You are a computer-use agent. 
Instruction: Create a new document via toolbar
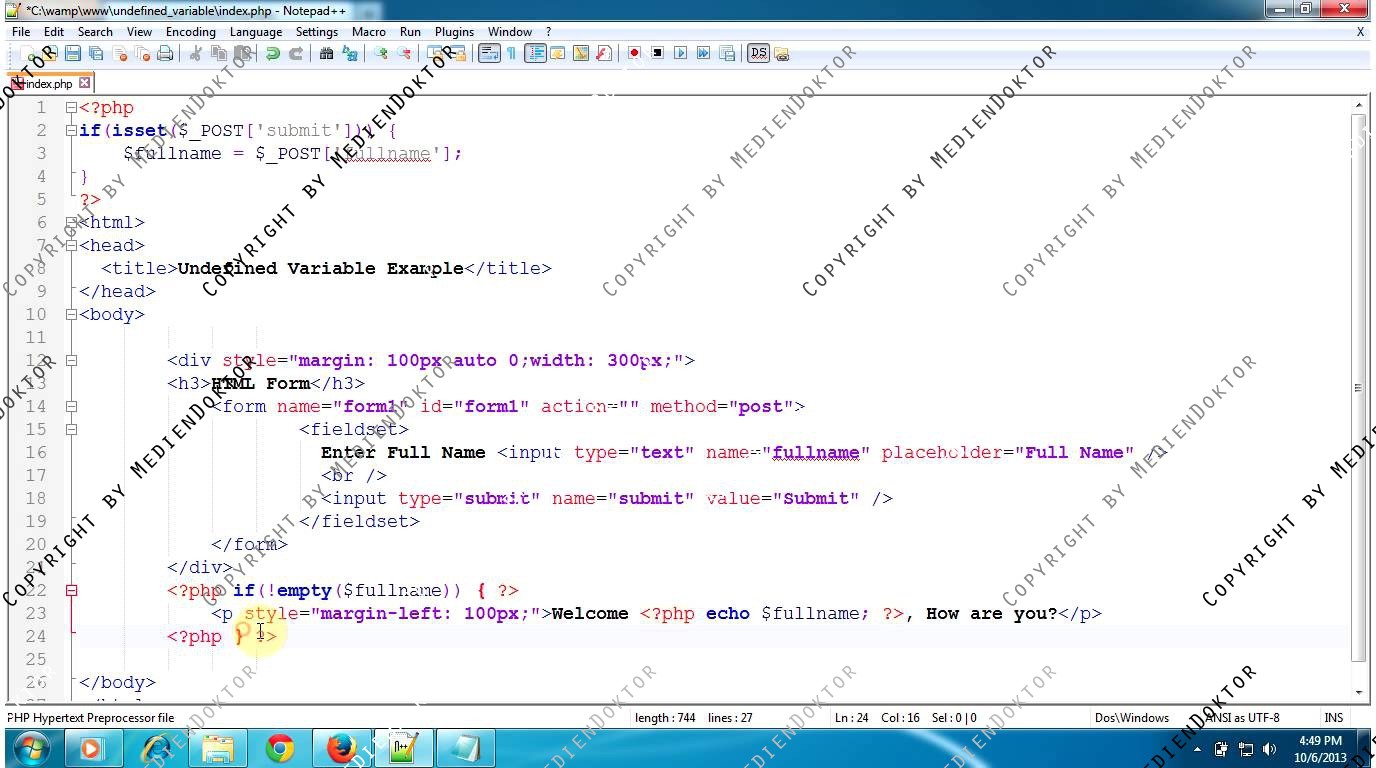pyautogui.click(x=27, y=53)
